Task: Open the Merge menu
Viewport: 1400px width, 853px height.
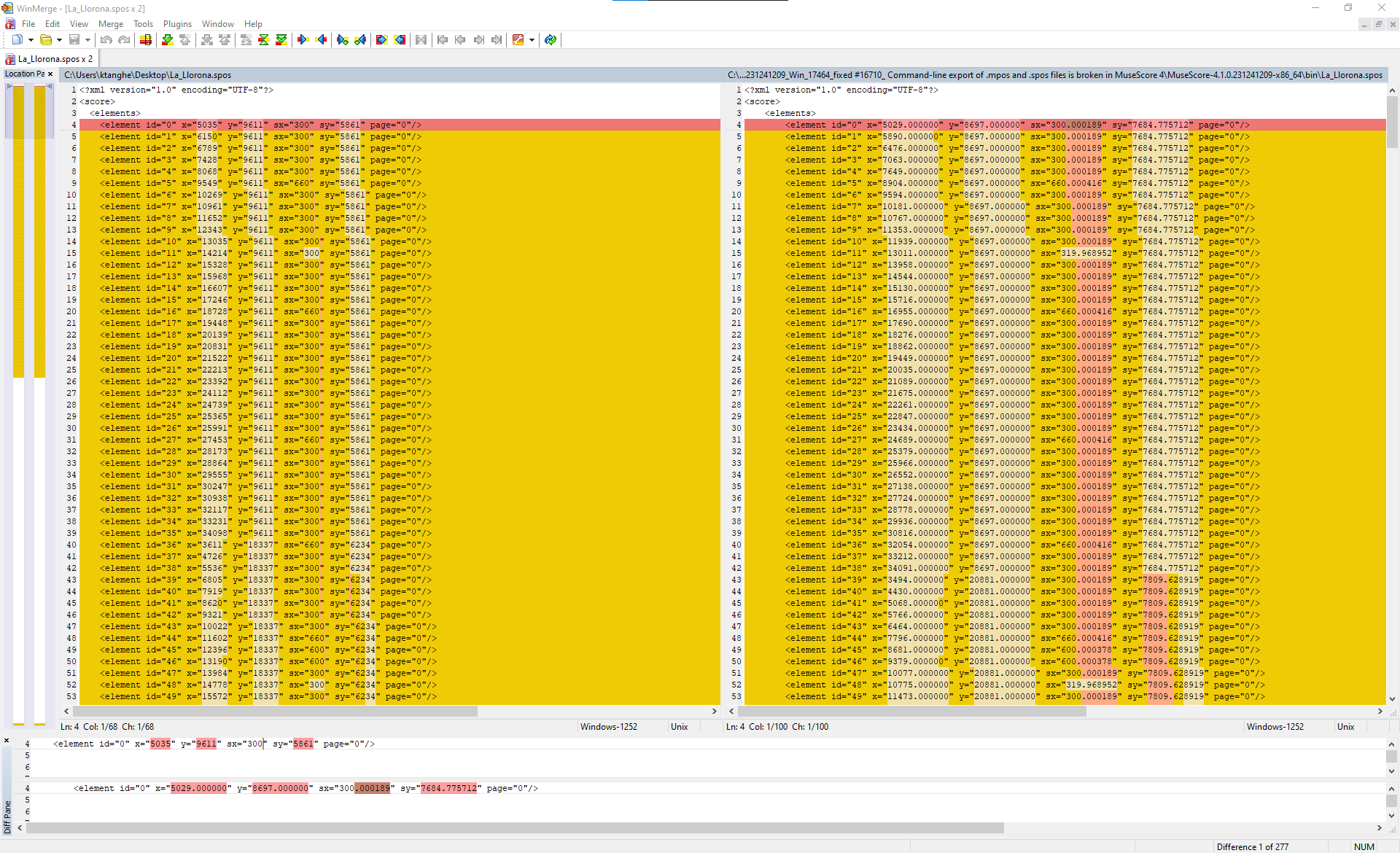Action: coord(111,24)
